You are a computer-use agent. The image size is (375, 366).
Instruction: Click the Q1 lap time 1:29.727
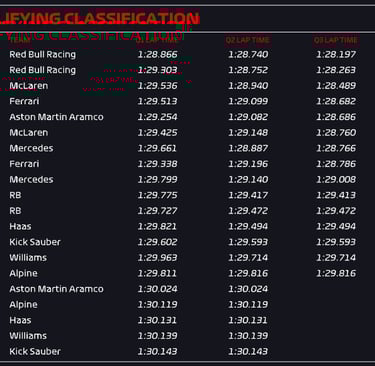(157, 211)
